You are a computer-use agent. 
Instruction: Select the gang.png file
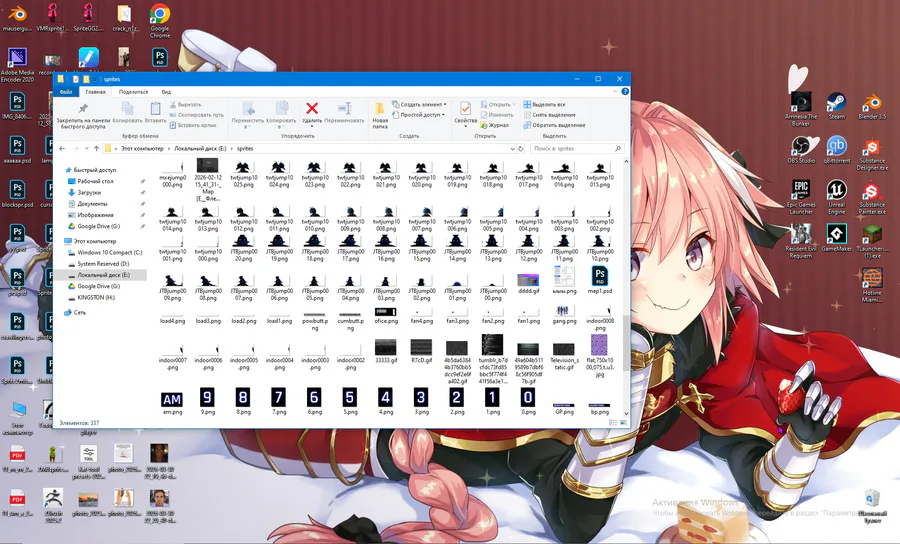coord(564,315)
